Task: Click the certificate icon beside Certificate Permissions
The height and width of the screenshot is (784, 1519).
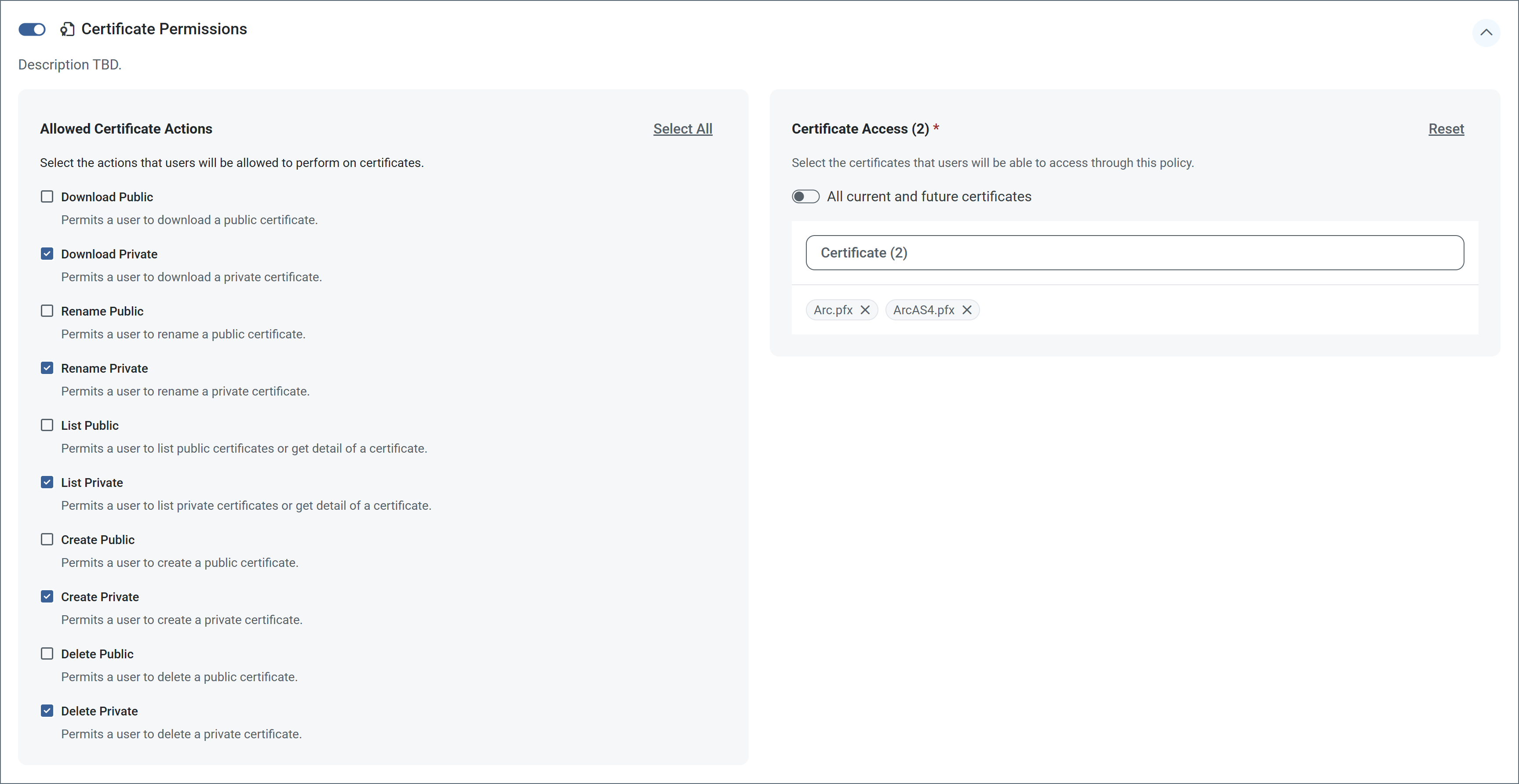Action: [67, 29]
